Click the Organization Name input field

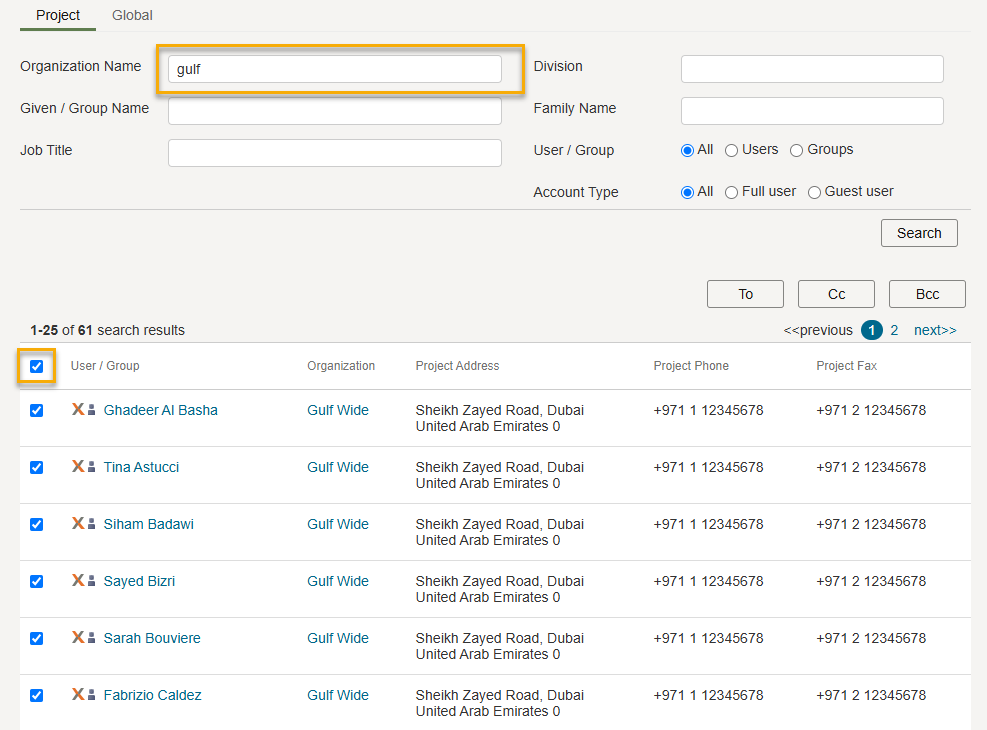(x=335, y=69)
